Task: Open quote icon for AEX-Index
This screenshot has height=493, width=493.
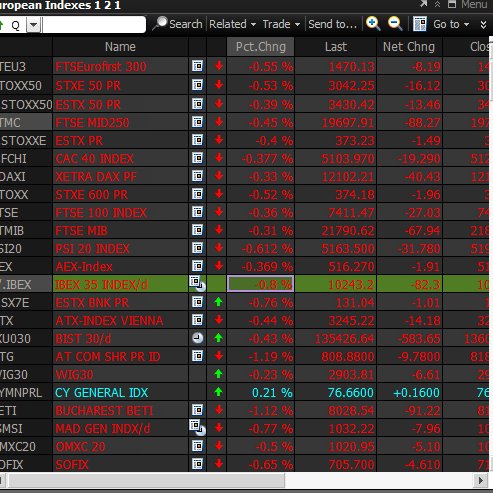Action: coord(197,266)
